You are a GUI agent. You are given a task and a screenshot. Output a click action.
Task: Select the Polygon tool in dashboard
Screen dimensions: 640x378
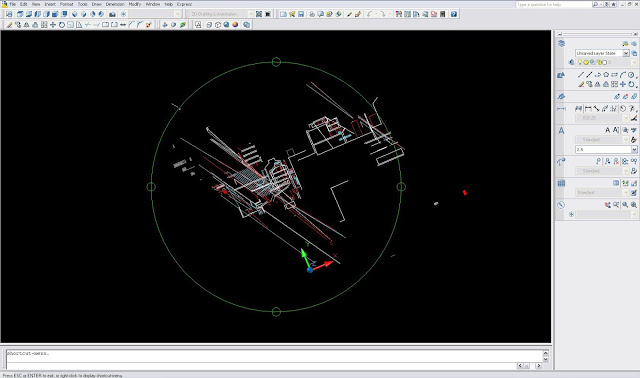[606, 75]
